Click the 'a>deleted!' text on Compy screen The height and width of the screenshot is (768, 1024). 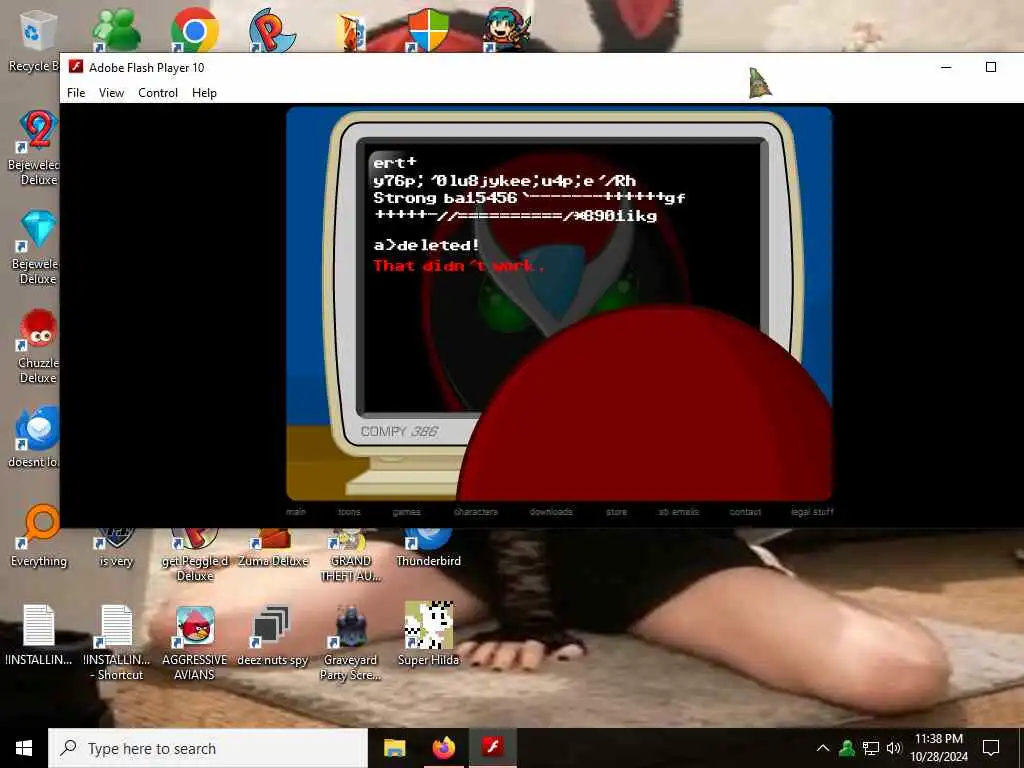pyautogui.click(x=426, y=245)
